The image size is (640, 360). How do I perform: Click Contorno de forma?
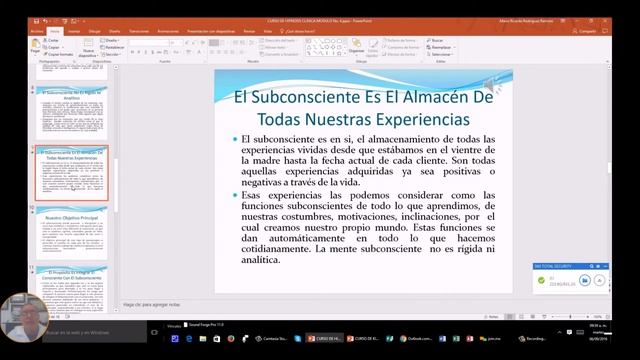400,47
